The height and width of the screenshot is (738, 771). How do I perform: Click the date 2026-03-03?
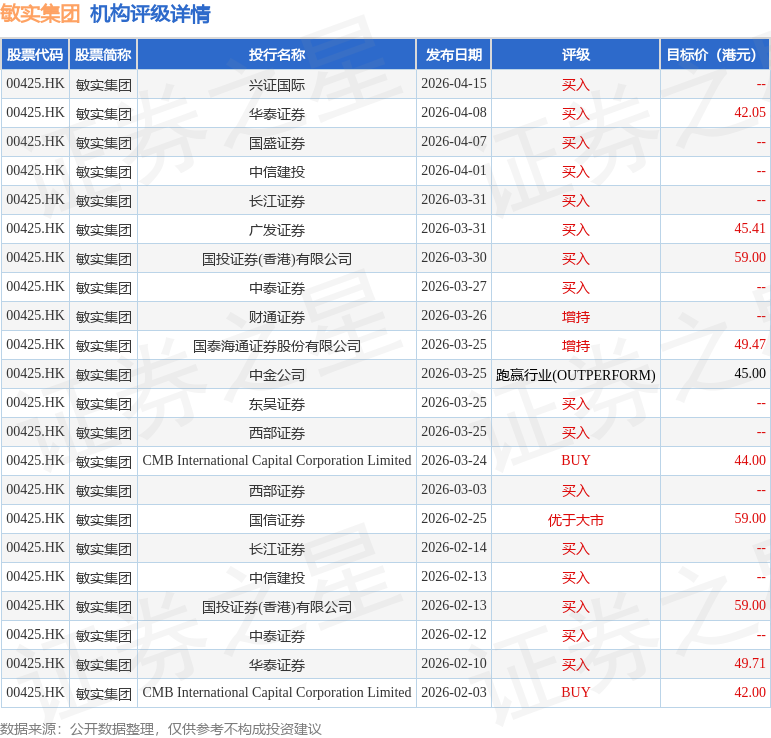454,490
